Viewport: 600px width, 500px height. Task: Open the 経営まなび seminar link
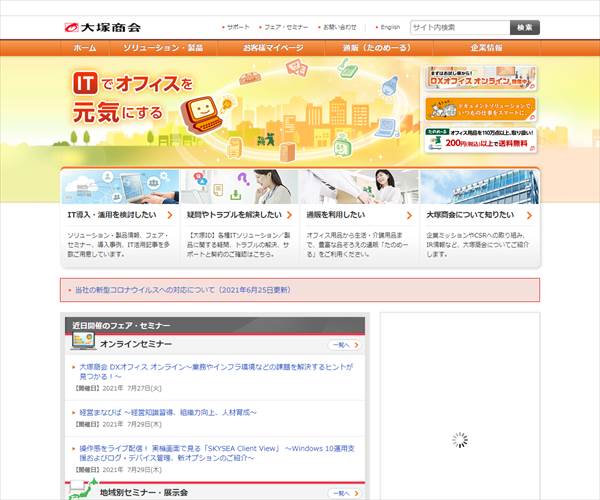point(168,412)
